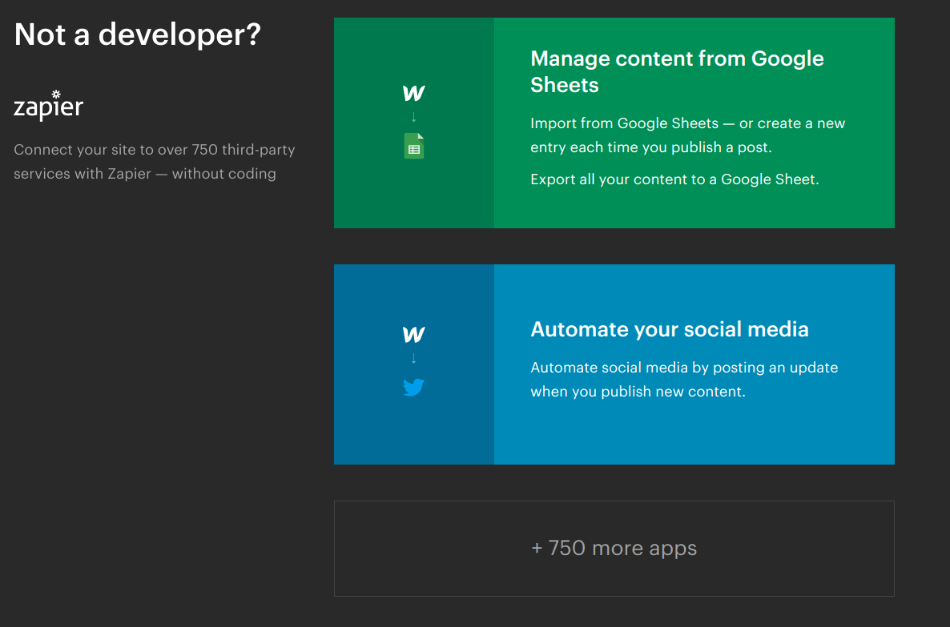Image resolution: width=950 pixels, height=627 pixels.
Task: Open the Automate your social media card
Action: click(614, 364)
